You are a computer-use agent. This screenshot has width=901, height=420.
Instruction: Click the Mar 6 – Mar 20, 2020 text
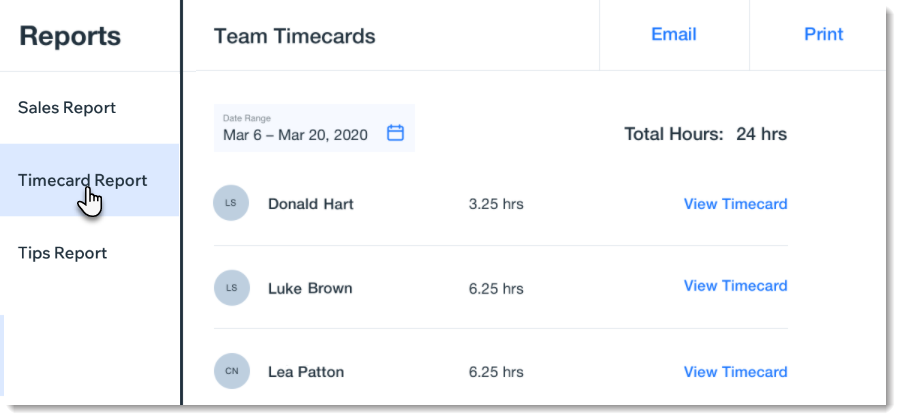(295, 135)
